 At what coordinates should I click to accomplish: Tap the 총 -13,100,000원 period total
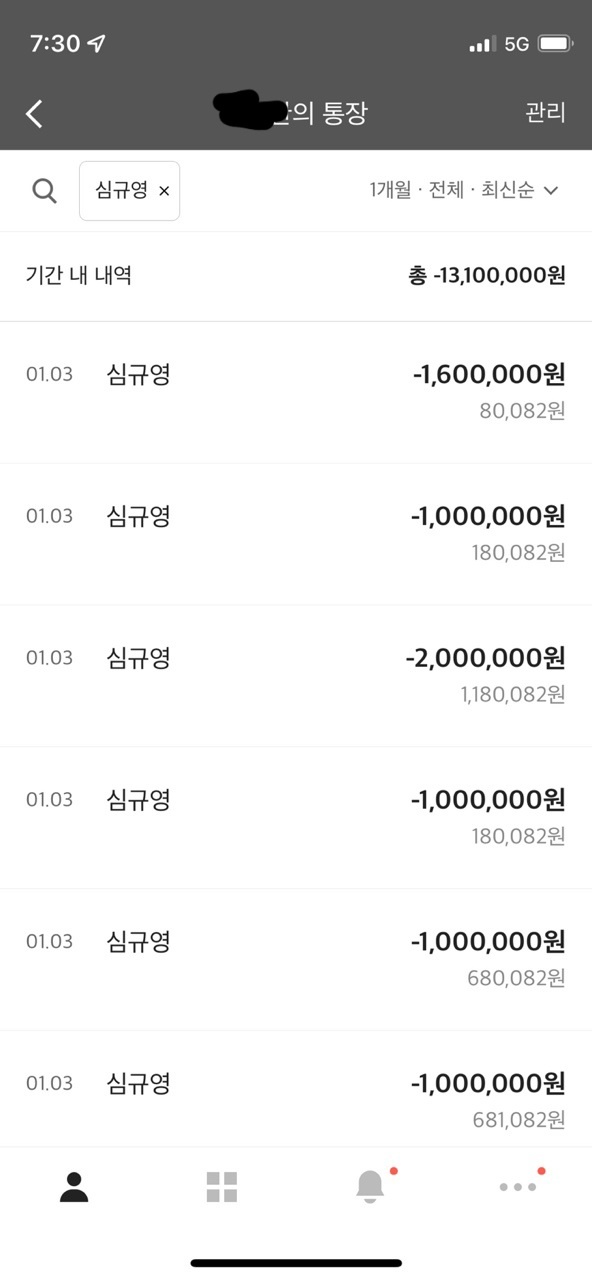click(487, 275)
